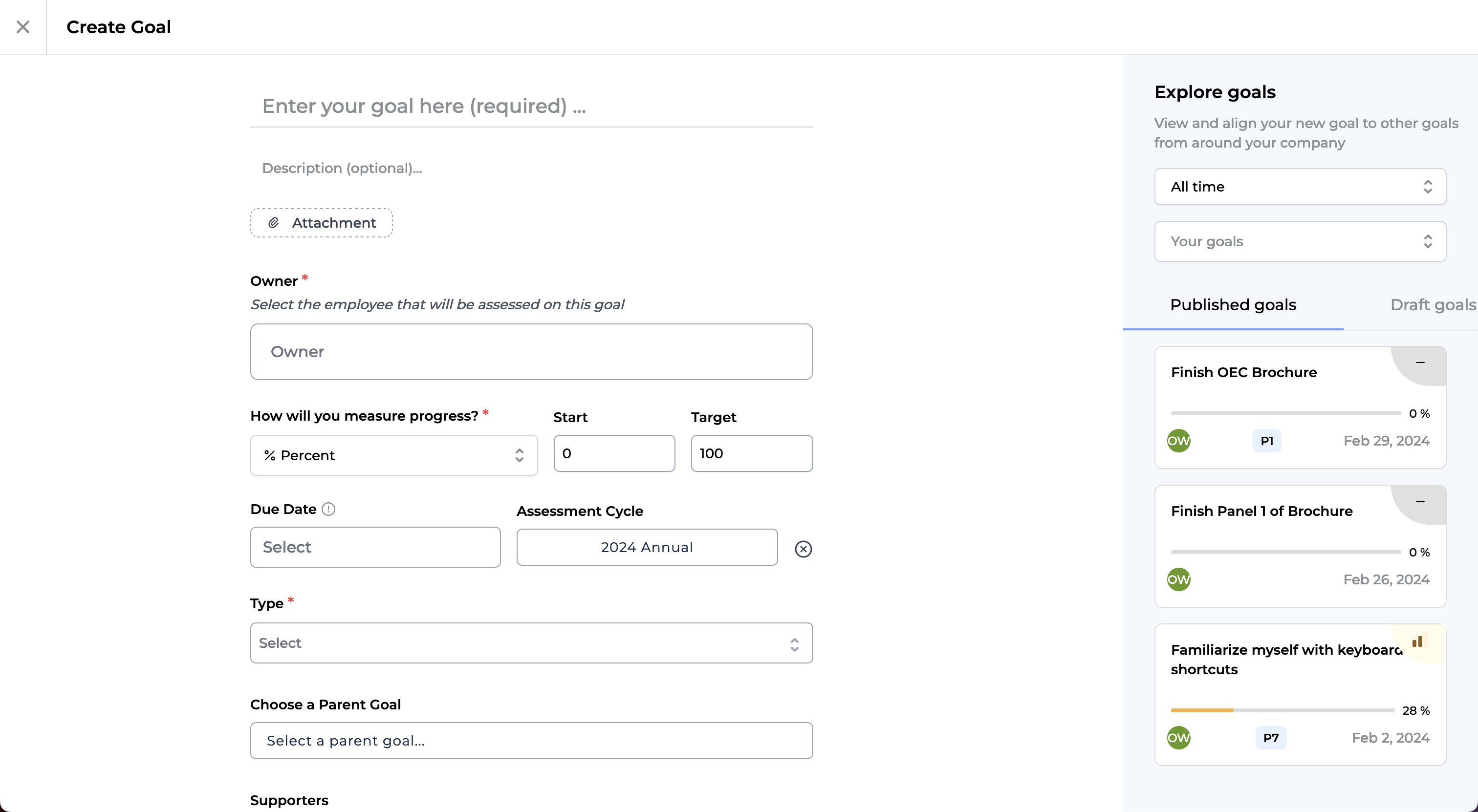Viewport: 1478px width, 812px height.
Task: Click the OW avatar on Finish OEC Brochure
Action: pyautogui.click(x=1178, y=441)
